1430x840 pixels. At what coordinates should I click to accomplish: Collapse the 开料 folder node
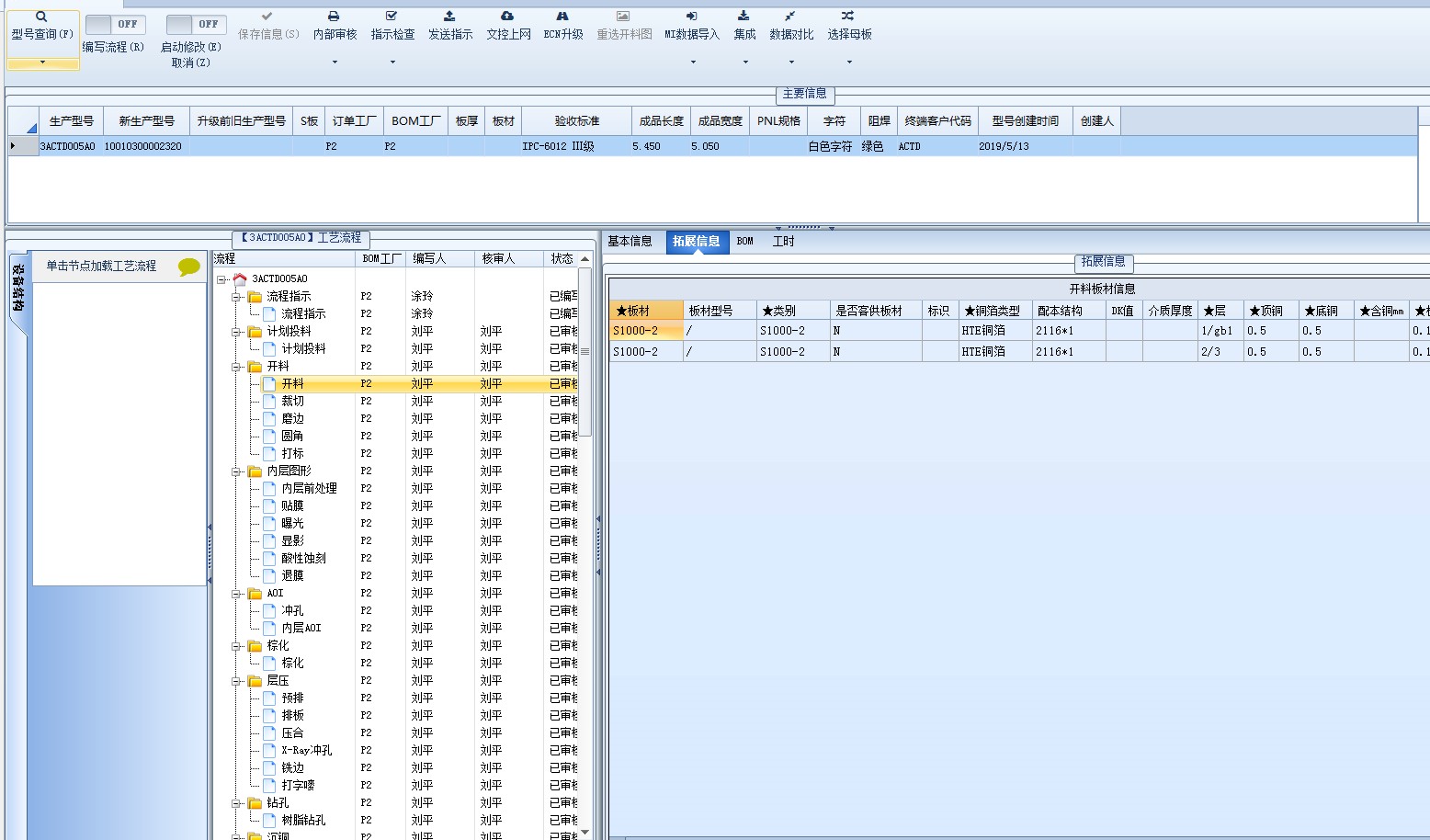point(236,367)
